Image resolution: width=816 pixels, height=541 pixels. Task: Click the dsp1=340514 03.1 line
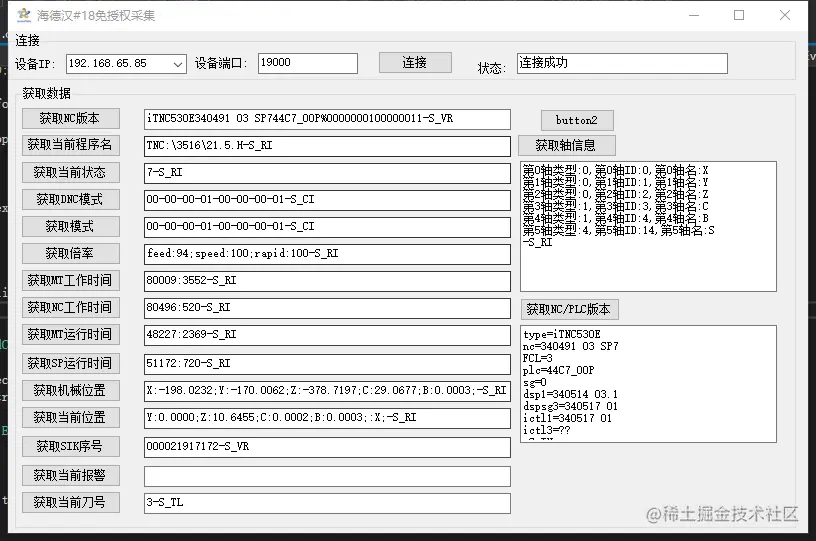(x=570, y=394)
